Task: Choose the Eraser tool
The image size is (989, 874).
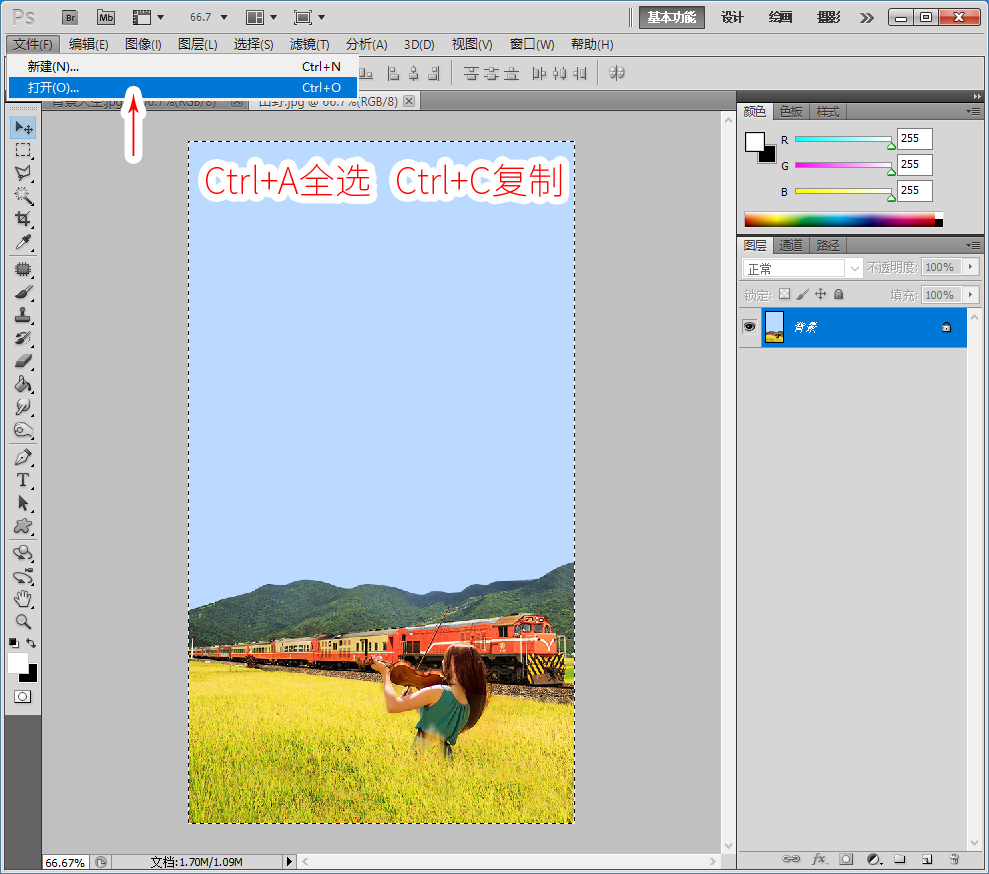Action: (23, 361)
